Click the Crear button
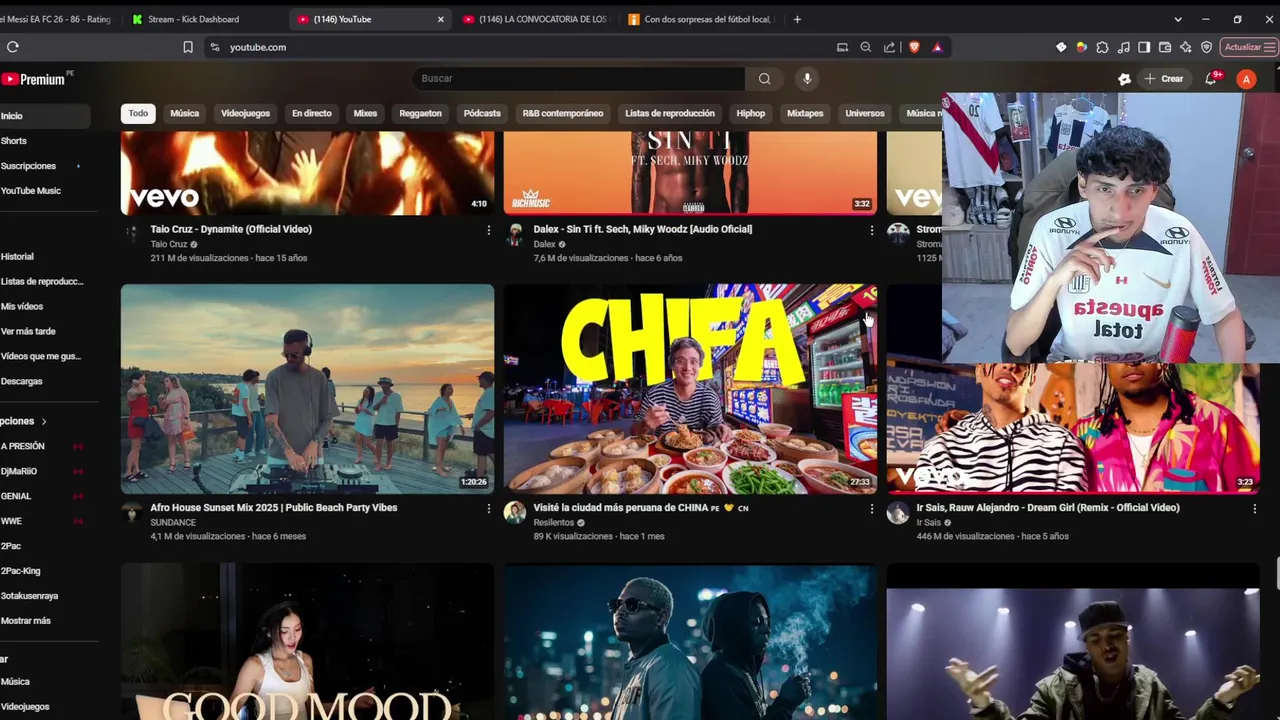The height and width of the screenshot is (720, 1280). click(1164, 79)
